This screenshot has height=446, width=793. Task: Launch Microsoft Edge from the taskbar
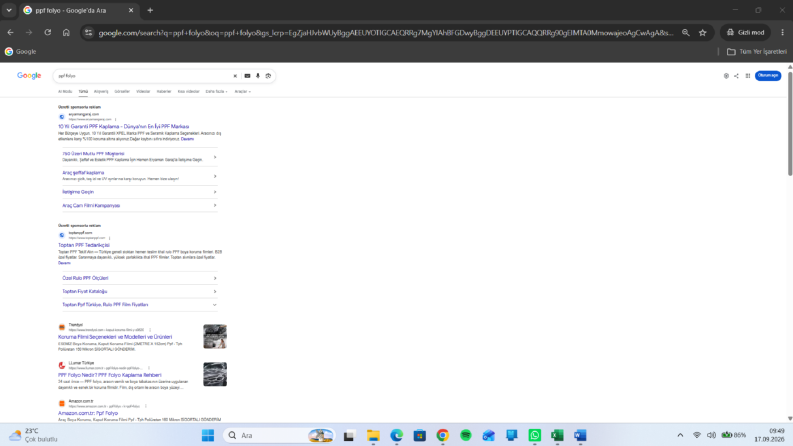pos(396,435)
